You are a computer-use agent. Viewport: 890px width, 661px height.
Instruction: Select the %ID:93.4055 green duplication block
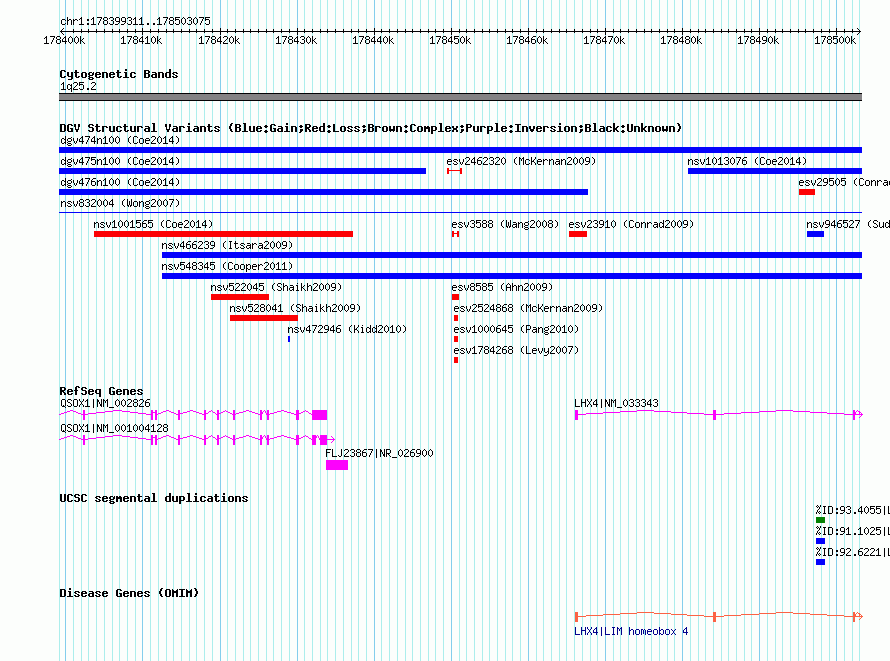tap(820, 520)
